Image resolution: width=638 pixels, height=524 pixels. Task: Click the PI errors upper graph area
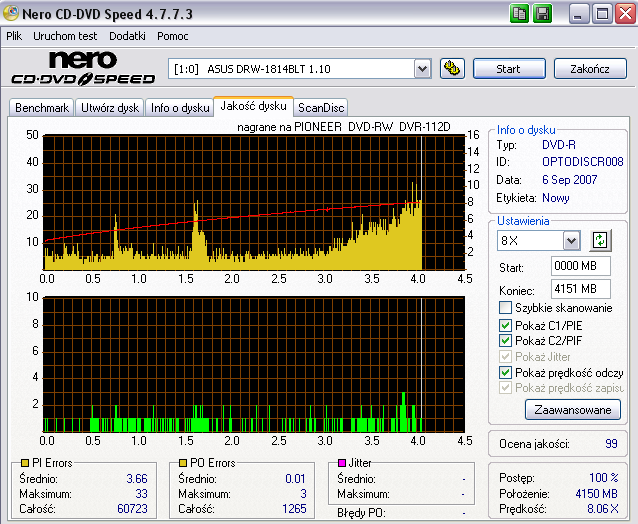click(x=254, y=202)
